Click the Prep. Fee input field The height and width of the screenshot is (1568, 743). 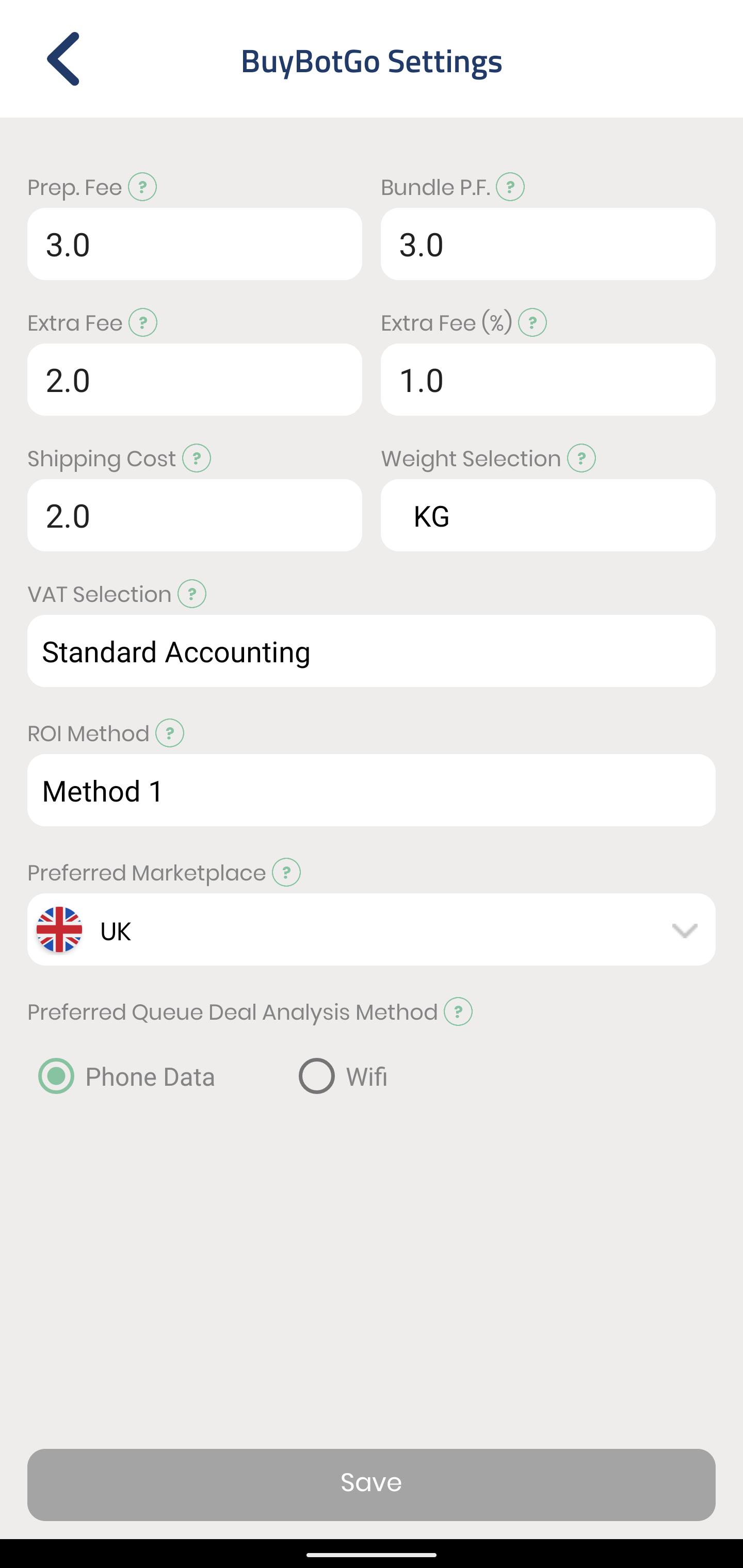pos(195,244)
